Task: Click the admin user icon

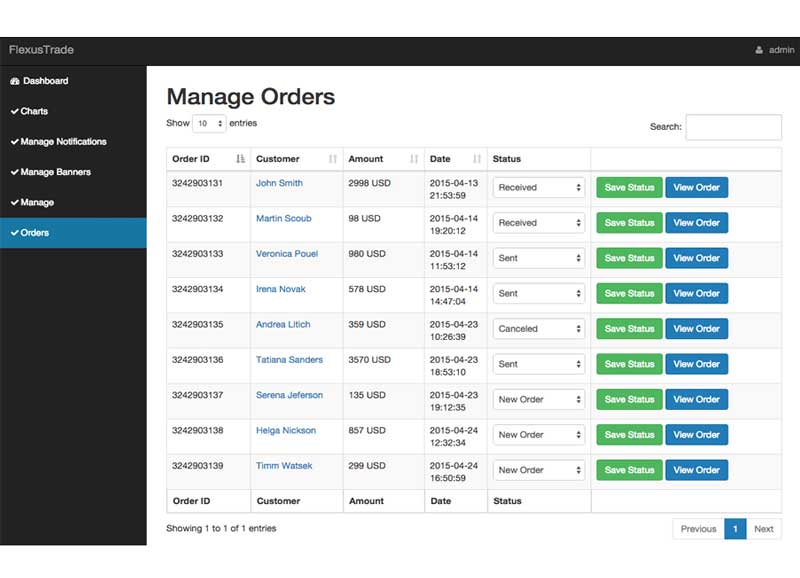Action: click(759, 50)
